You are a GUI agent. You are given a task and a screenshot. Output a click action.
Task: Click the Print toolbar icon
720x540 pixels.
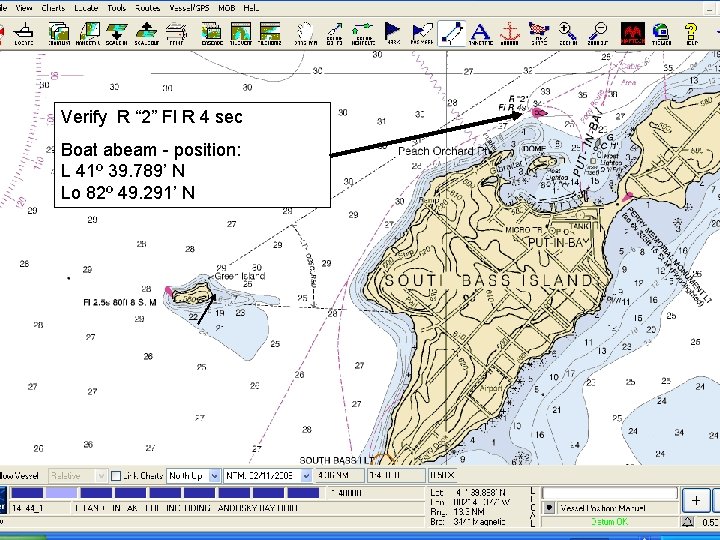[x=176, y=34]
